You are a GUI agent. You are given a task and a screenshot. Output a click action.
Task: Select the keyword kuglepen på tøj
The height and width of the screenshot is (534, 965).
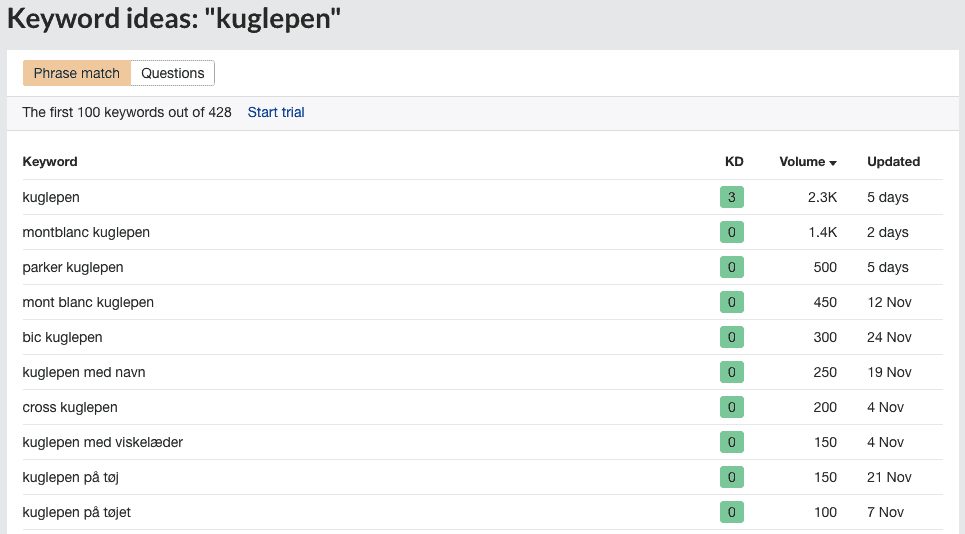(71, 477)
